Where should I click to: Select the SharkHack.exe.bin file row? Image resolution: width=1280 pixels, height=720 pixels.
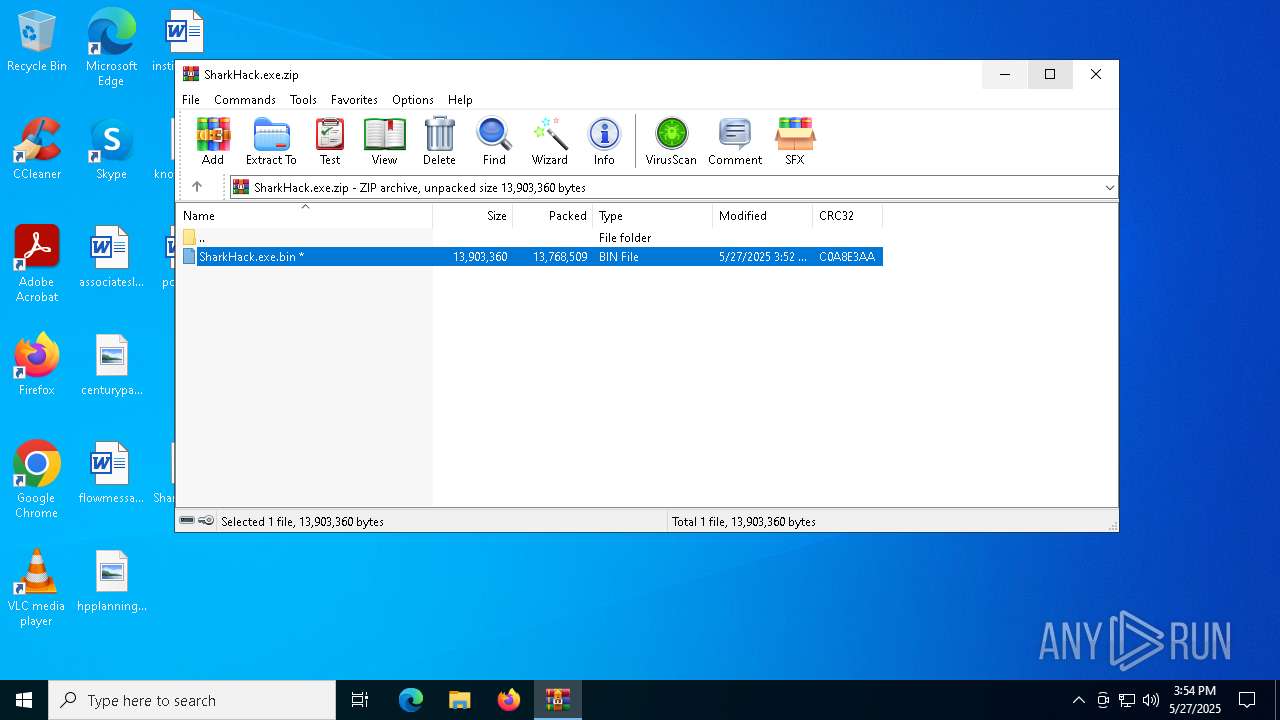530,257
